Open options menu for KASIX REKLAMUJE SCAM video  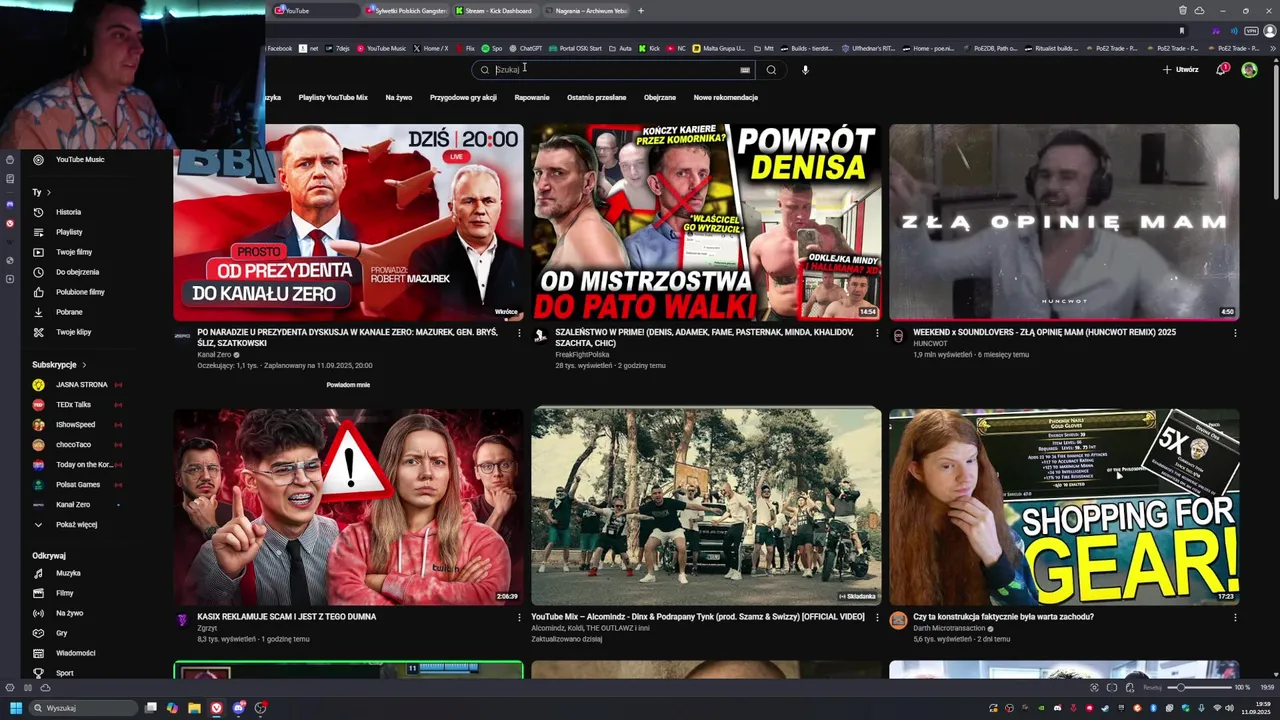point(519,617)
